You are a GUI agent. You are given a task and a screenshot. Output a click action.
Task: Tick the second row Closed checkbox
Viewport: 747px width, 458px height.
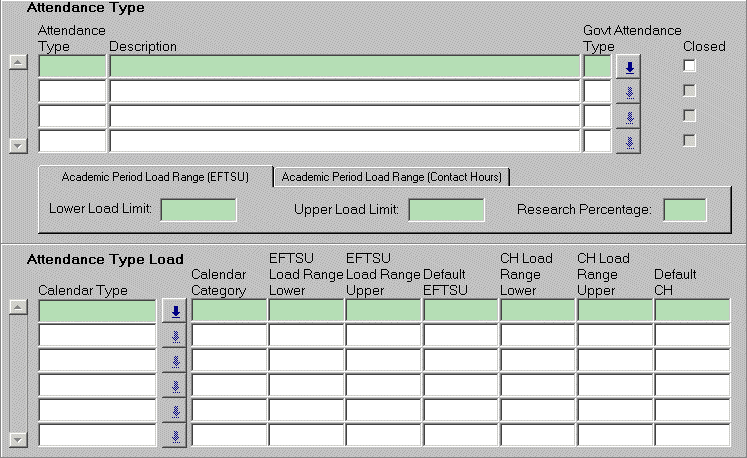(x=689, y=91)
